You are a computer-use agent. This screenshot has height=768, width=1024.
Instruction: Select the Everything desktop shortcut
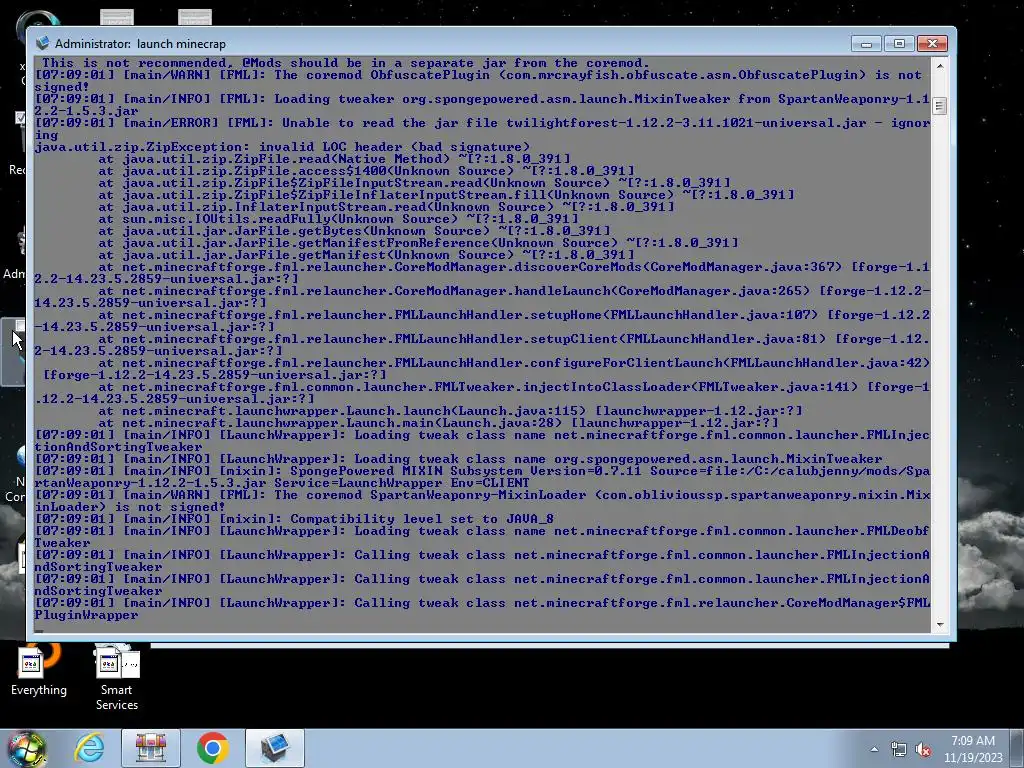point(39,670)
